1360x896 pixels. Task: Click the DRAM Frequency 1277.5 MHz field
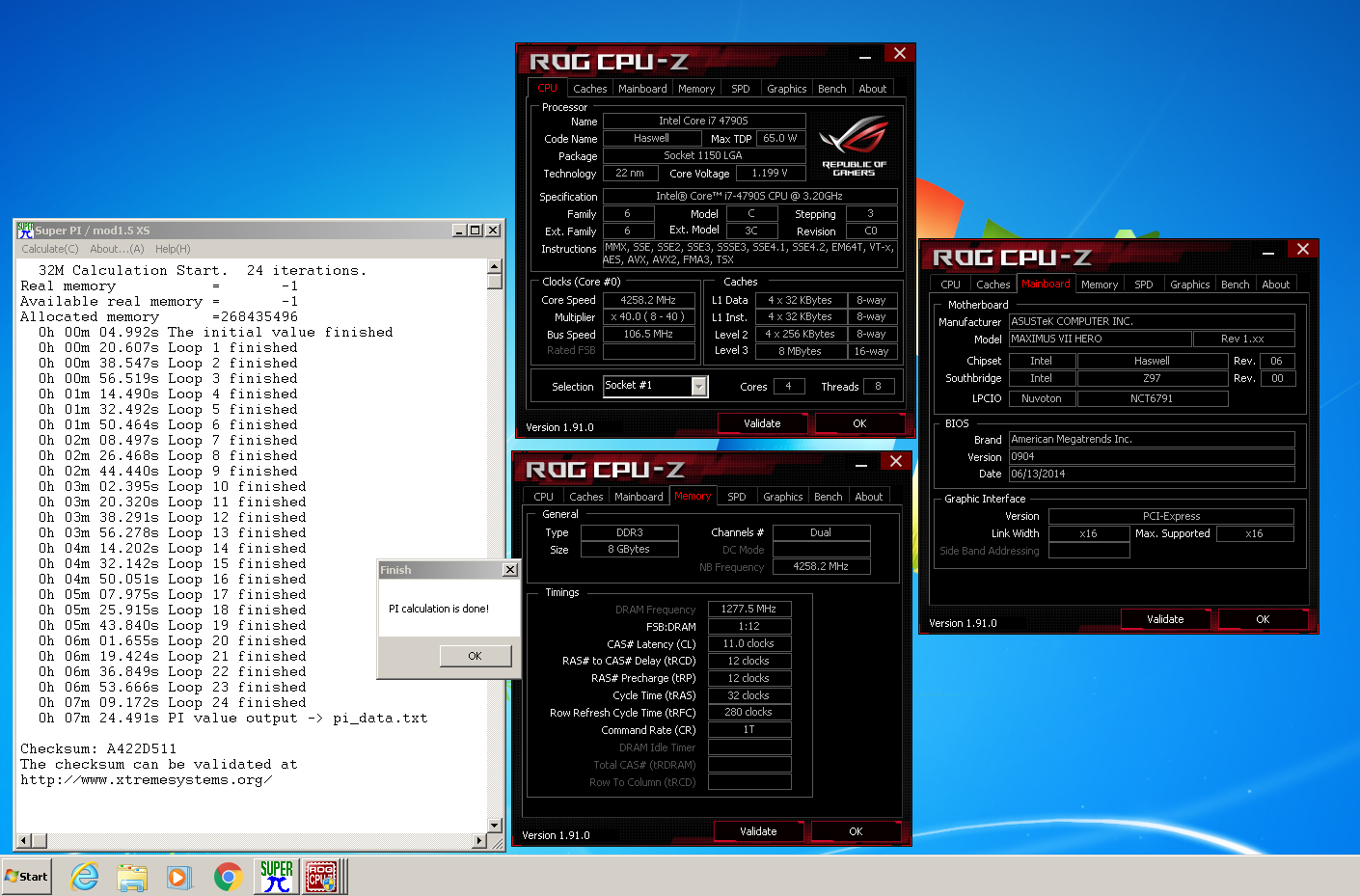(x=749, y=609)
